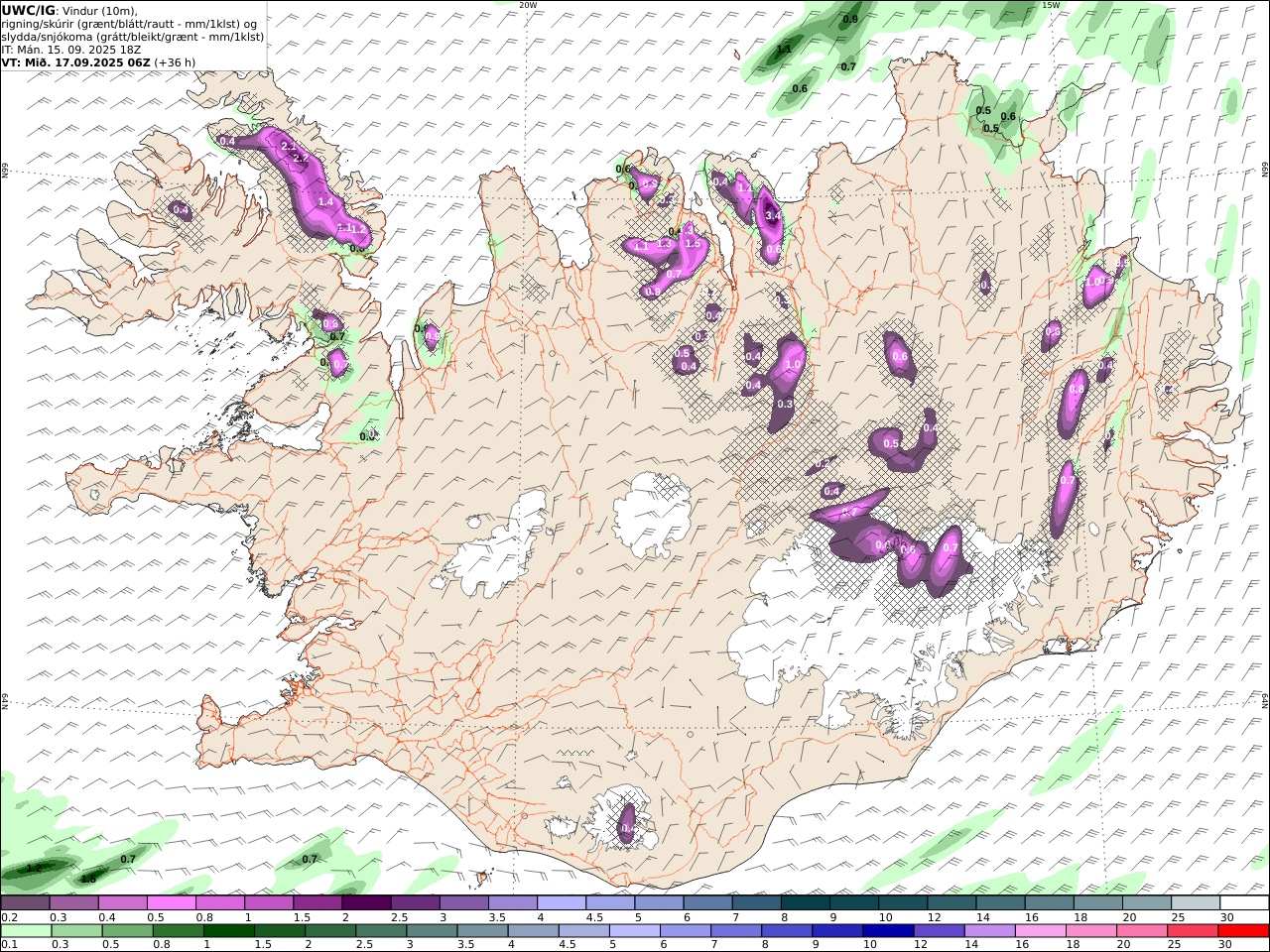Image resolution: width=1270 pixels, height=952 pixels.
Task: Click the UWC/IG title in the header box
Action: [x=29, y=10]
